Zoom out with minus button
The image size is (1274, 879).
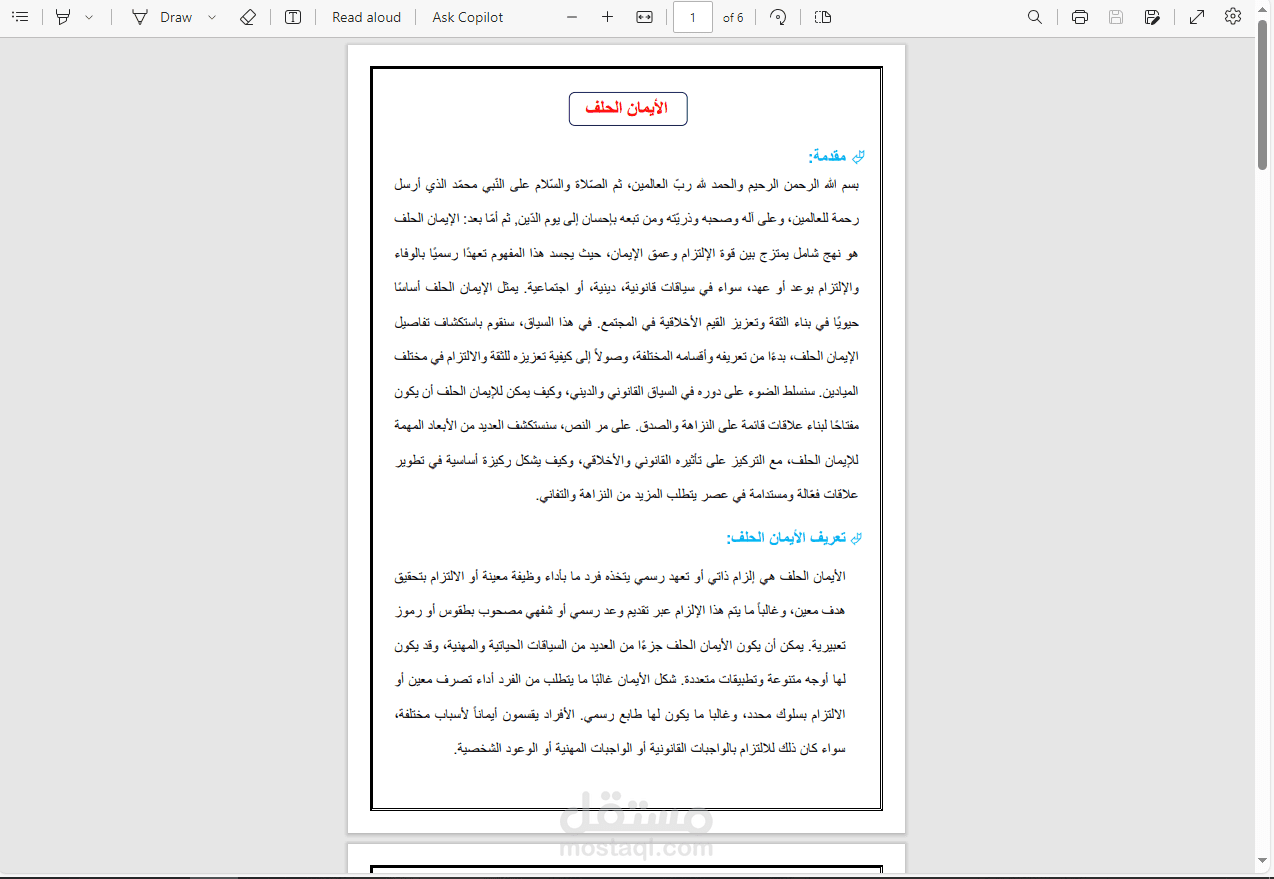tap(572, 17)
